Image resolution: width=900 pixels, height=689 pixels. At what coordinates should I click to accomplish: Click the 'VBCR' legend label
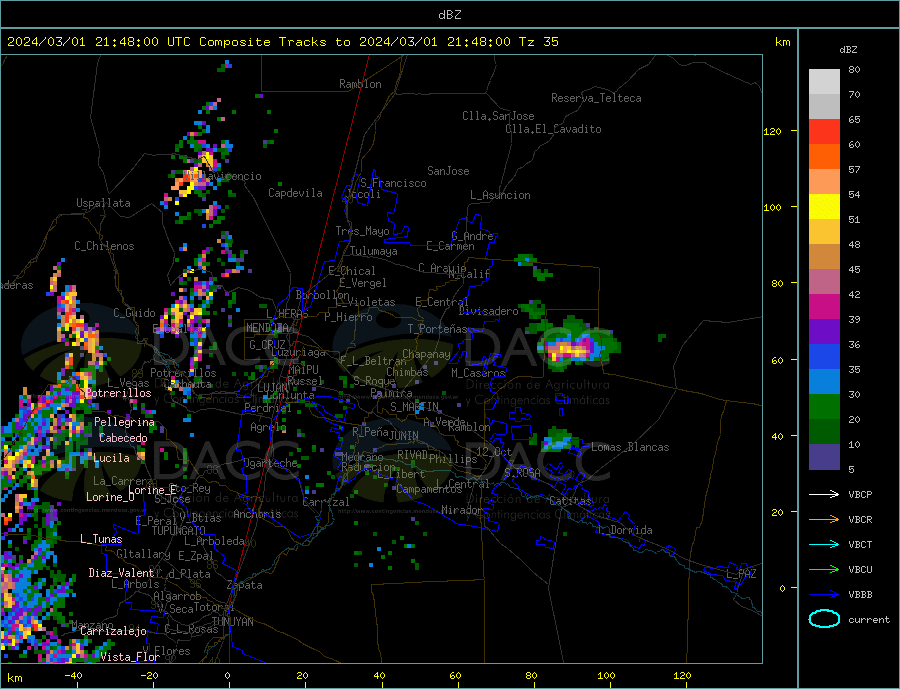(x=860, y=520)
